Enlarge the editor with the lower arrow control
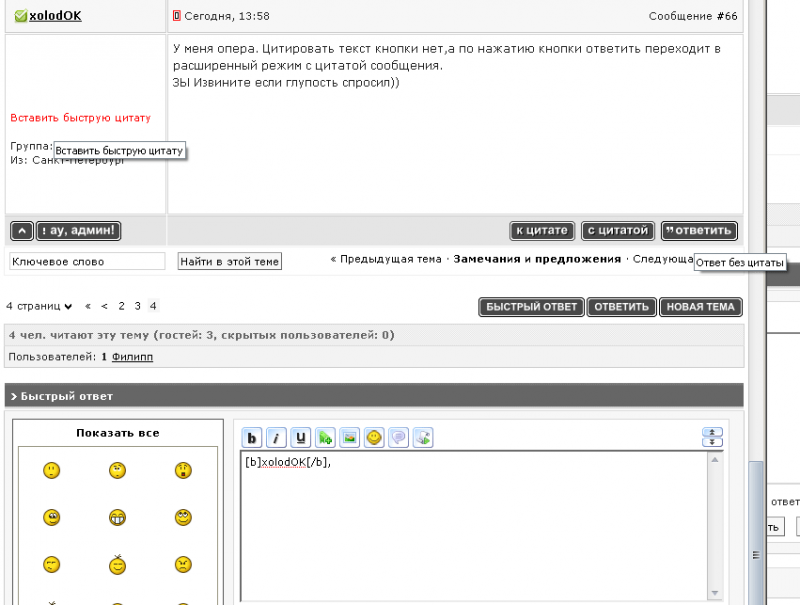This screenshot has width=800, height=605. tap(712, 442)
